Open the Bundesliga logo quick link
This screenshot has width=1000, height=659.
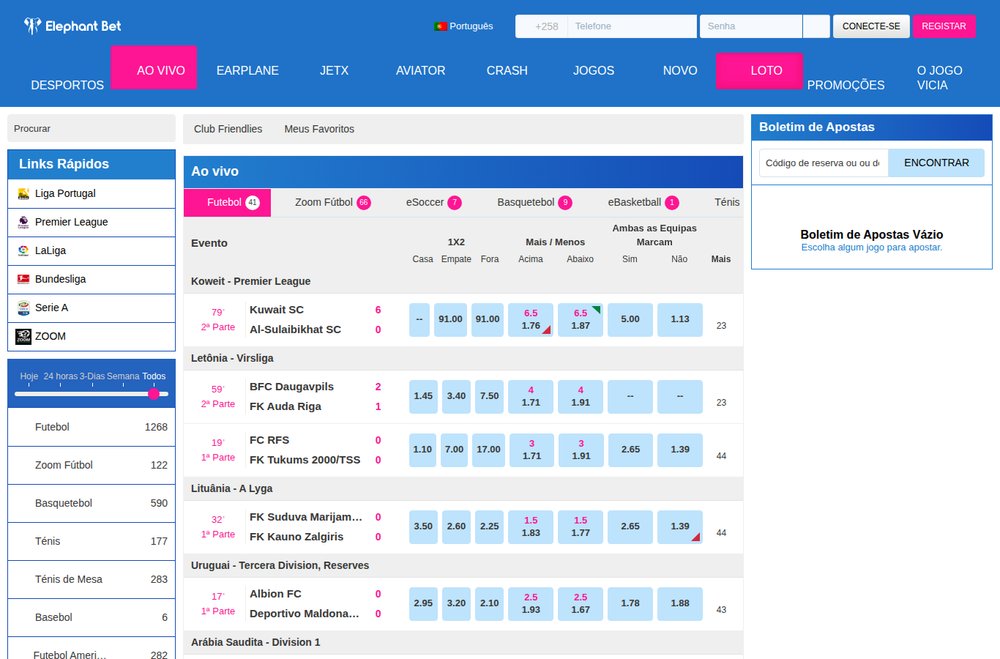point(24,279)
